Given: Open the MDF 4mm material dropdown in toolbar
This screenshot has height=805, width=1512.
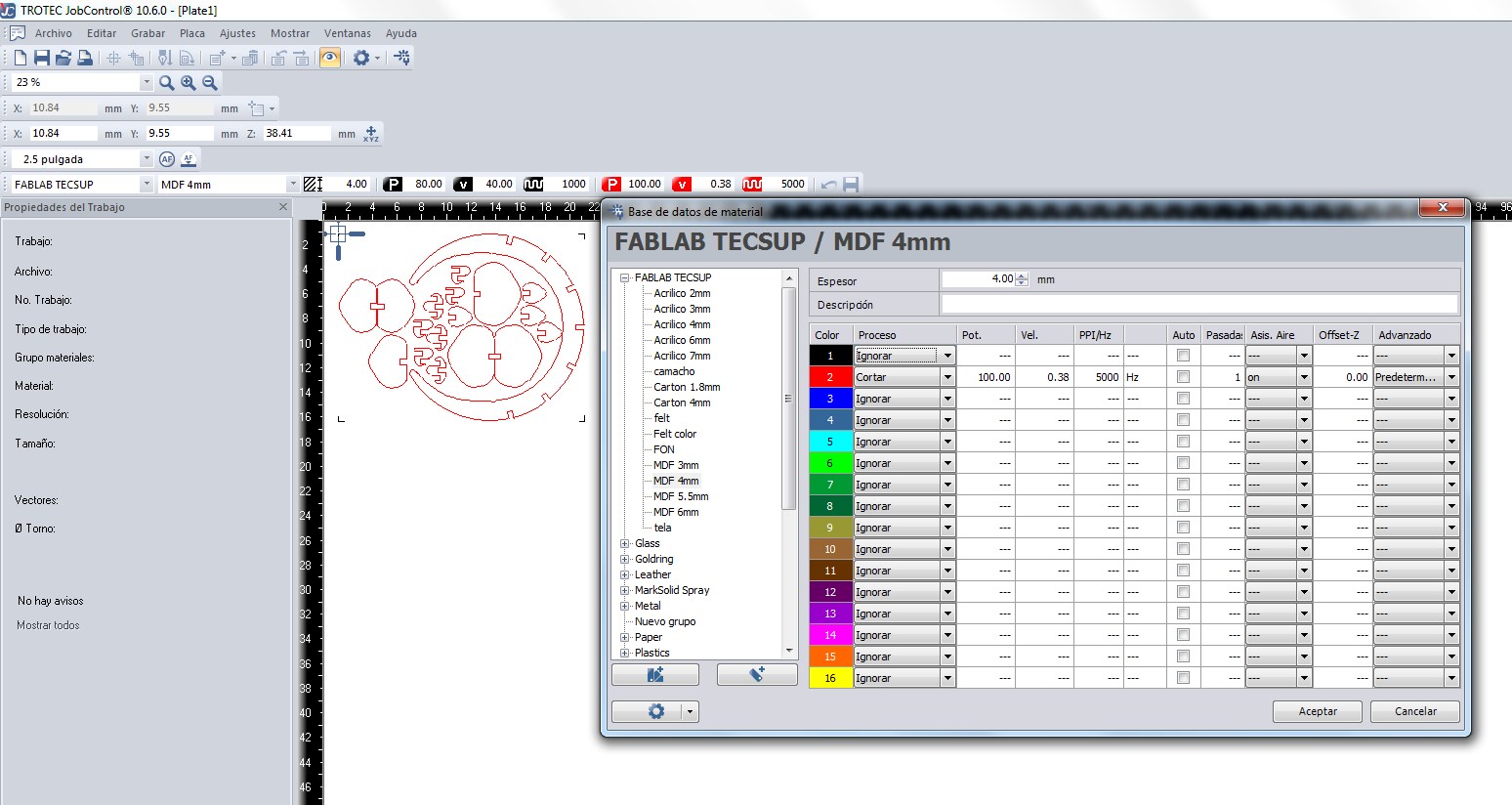Looking at the screenshot, I should [x=293, y=185].
